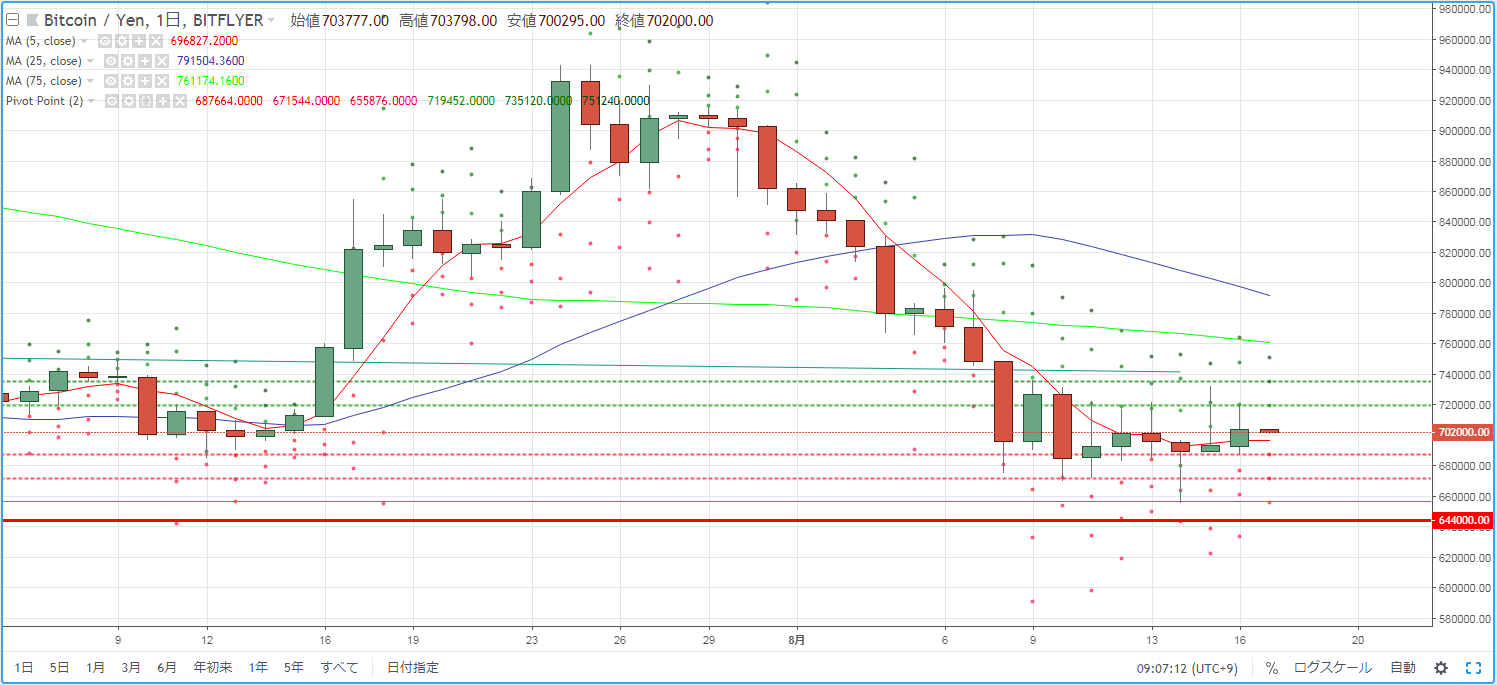This screenshot has width=1497, height=685.
Task: Click plus icon next to MA (5, close)
Action: (x=139, y=41)
